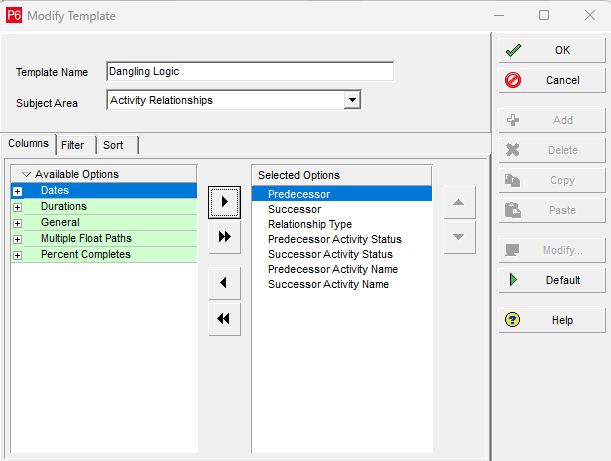Move selected option down with arrow

[x=458, y=237]
